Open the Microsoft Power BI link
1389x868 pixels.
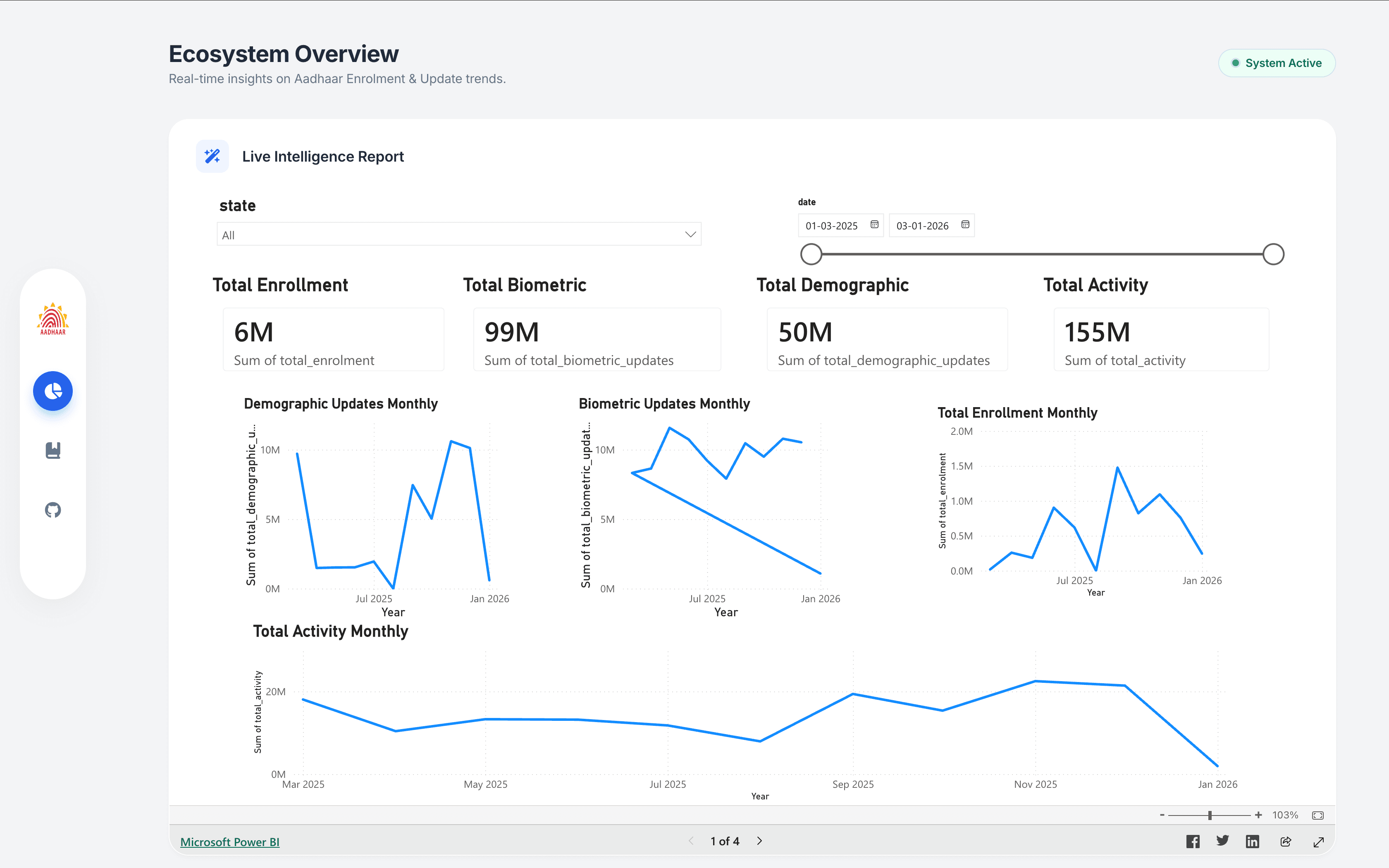point(229,842)
